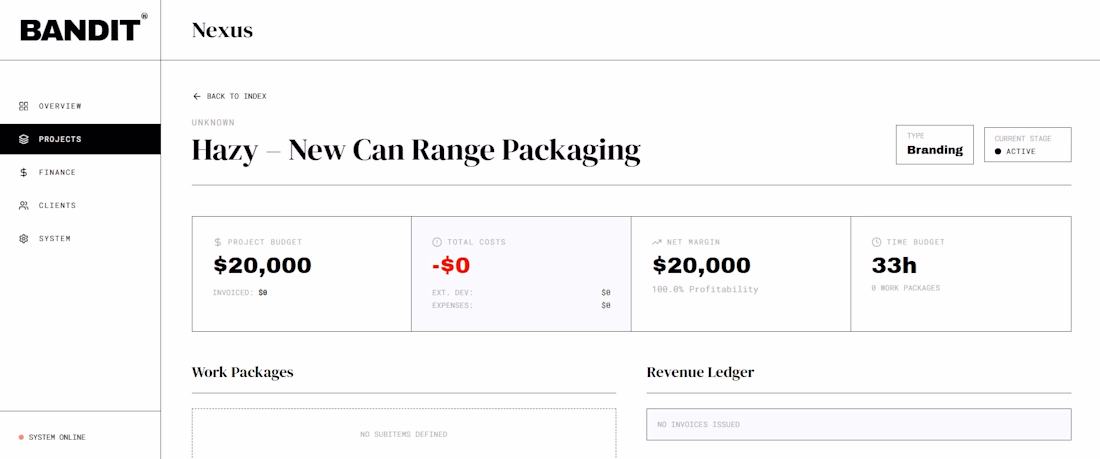
Task: Select the System menu entry
Action: click(55, 238)
